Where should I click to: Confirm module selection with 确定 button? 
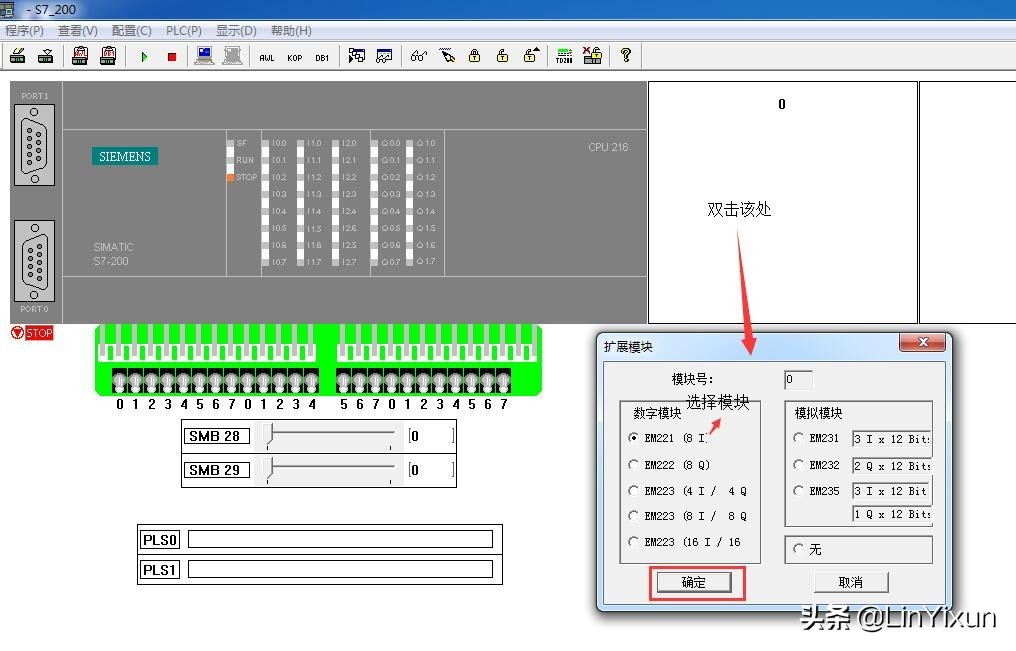click(x=695, y=582)
